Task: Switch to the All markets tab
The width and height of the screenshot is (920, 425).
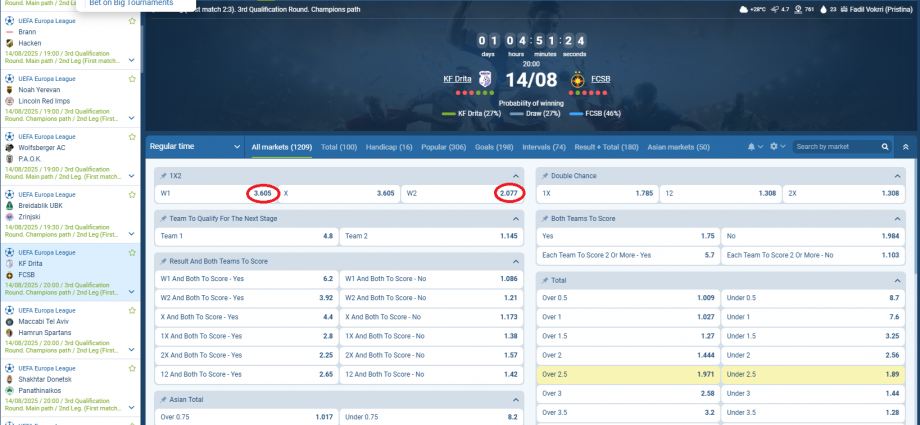Action: pyautogui.click(x=282, y=147)
